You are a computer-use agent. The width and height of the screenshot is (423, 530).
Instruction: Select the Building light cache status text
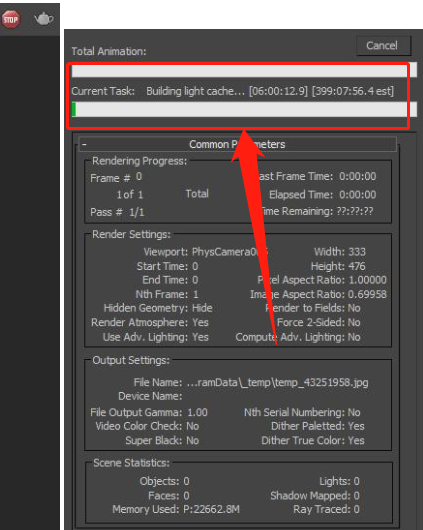pyautogui.click(x=195, y=91)
